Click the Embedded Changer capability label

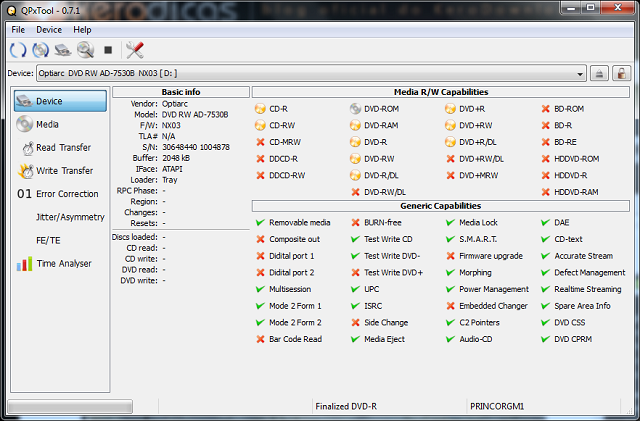click(x=493, y=306)
